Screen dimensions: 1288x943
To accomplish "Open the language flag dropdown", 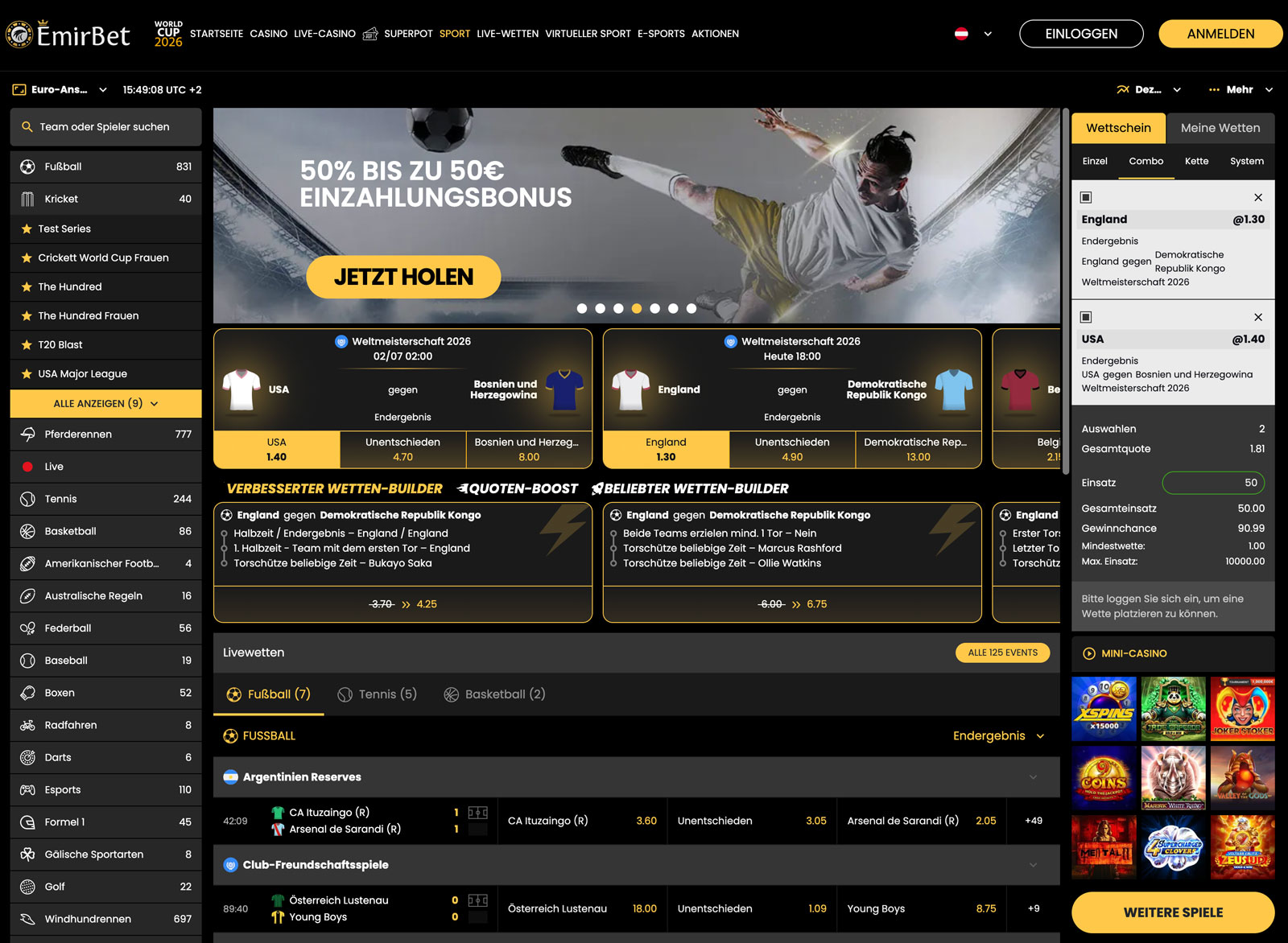I will 973,34.
